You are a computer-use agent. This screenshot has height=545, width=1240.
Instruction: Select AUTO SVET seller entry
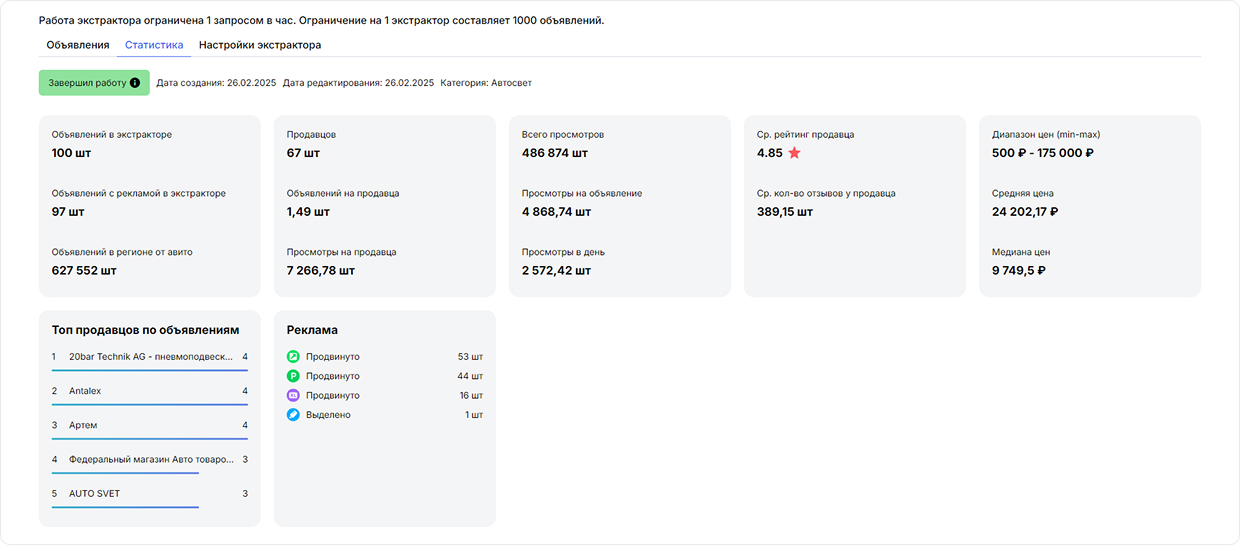pos(94,494)
